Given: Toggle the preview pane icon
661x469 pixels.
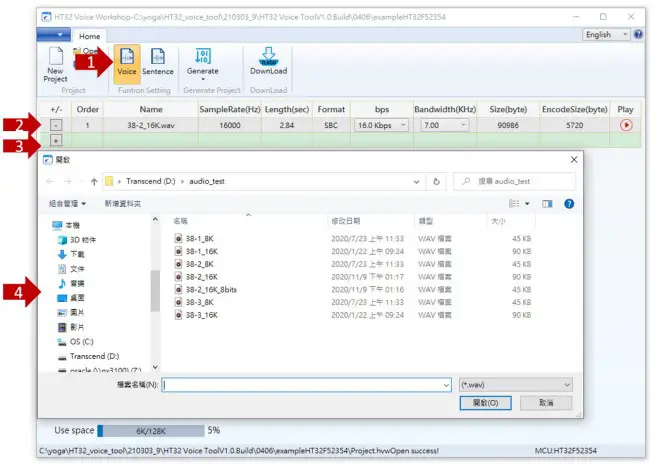Looking at the screenshot, I should [x=547, y=204].
